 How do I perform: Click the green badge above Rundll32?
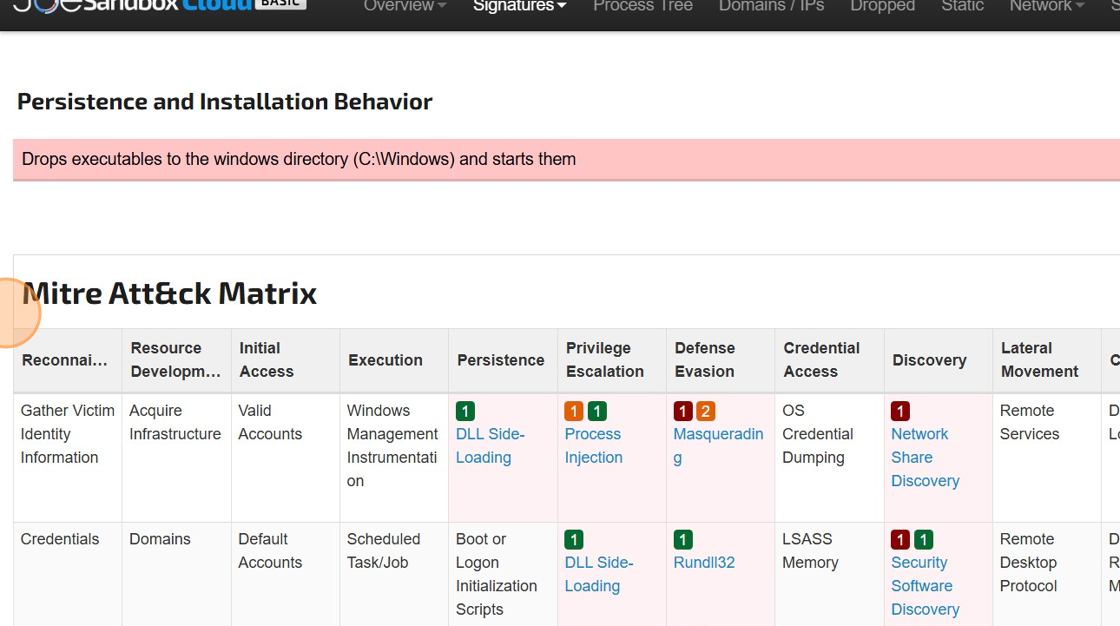click(x=683, y=539)
